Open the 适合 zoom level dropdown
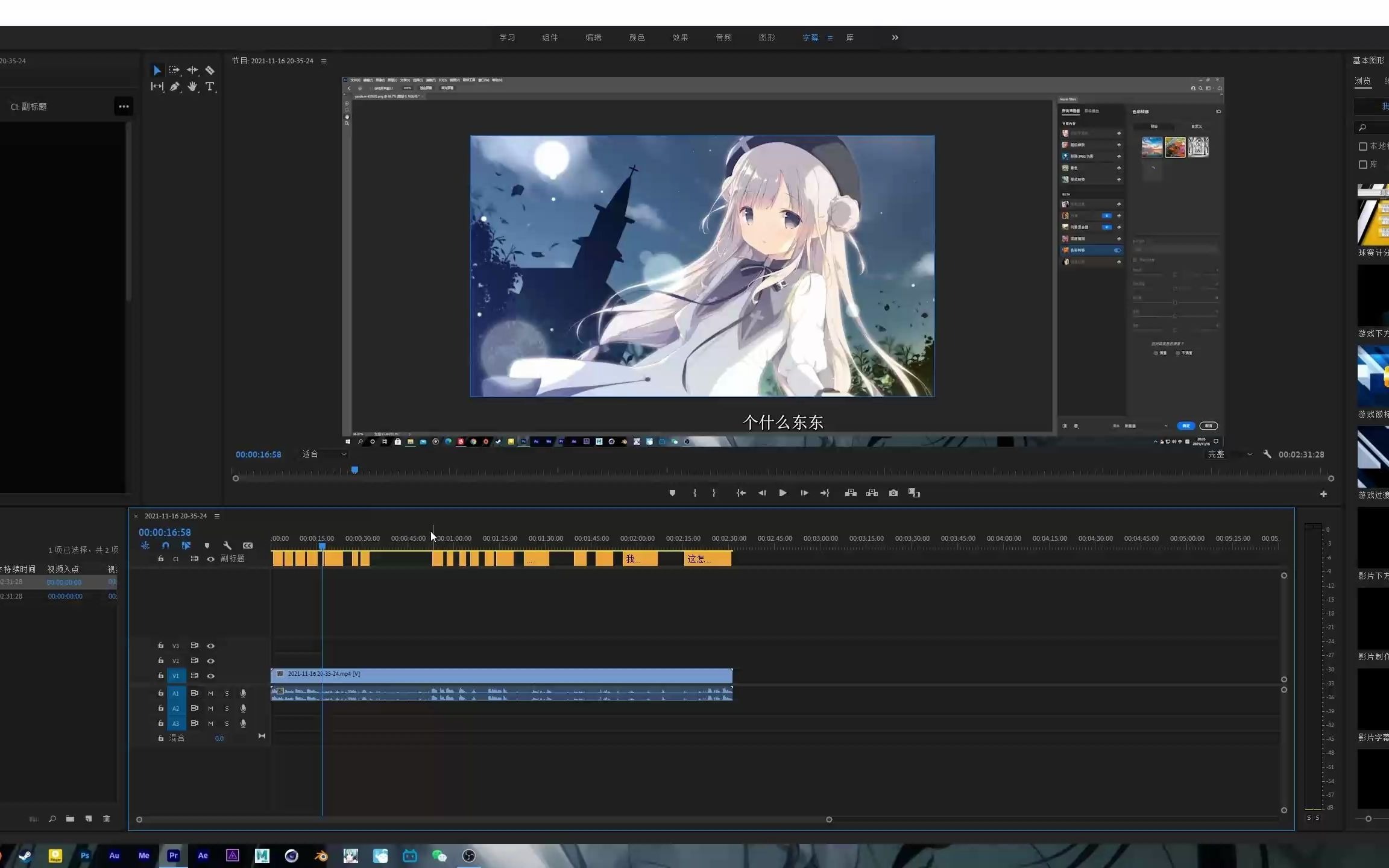 pos(324,454)
